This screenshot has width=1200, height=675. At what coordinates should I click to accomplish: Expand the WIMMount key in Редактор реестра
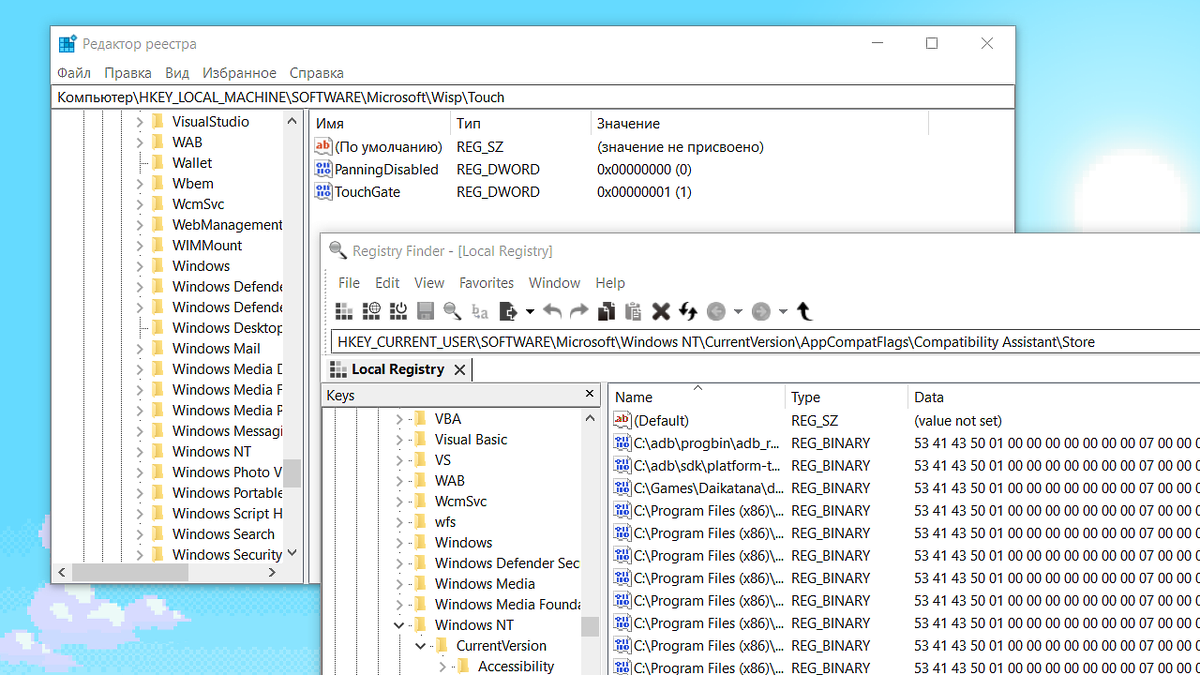coord(140,246)
